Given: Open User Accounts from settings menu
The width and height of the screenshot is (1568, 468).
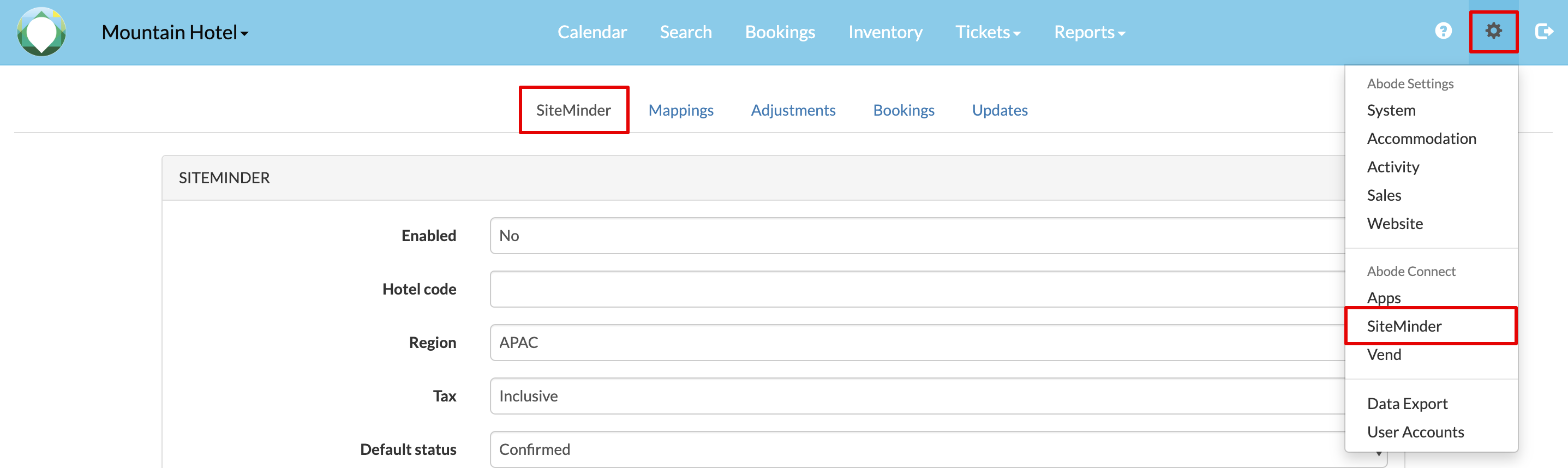Looking at the screenshot, I should click(1415, 432).
